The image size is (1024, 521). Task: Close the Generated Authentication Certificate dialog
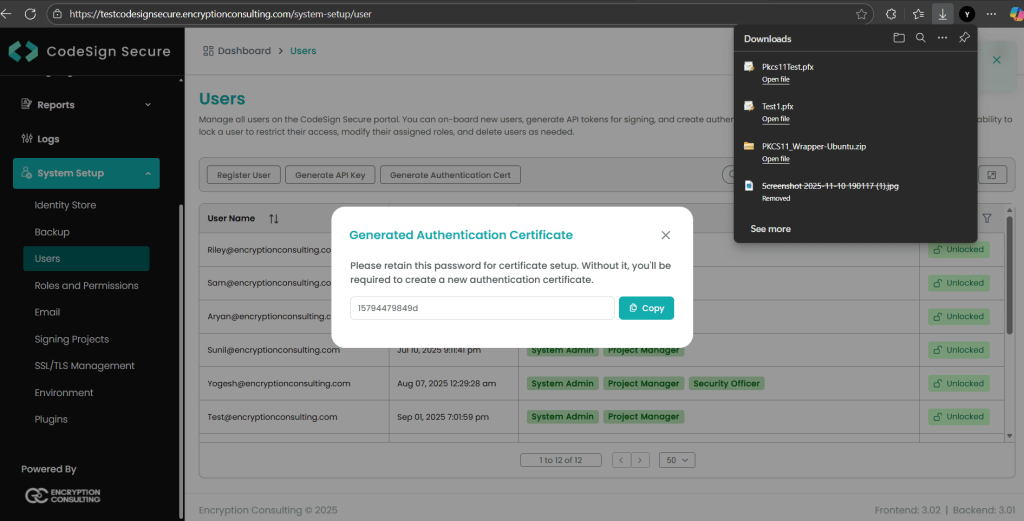[665, 235]
